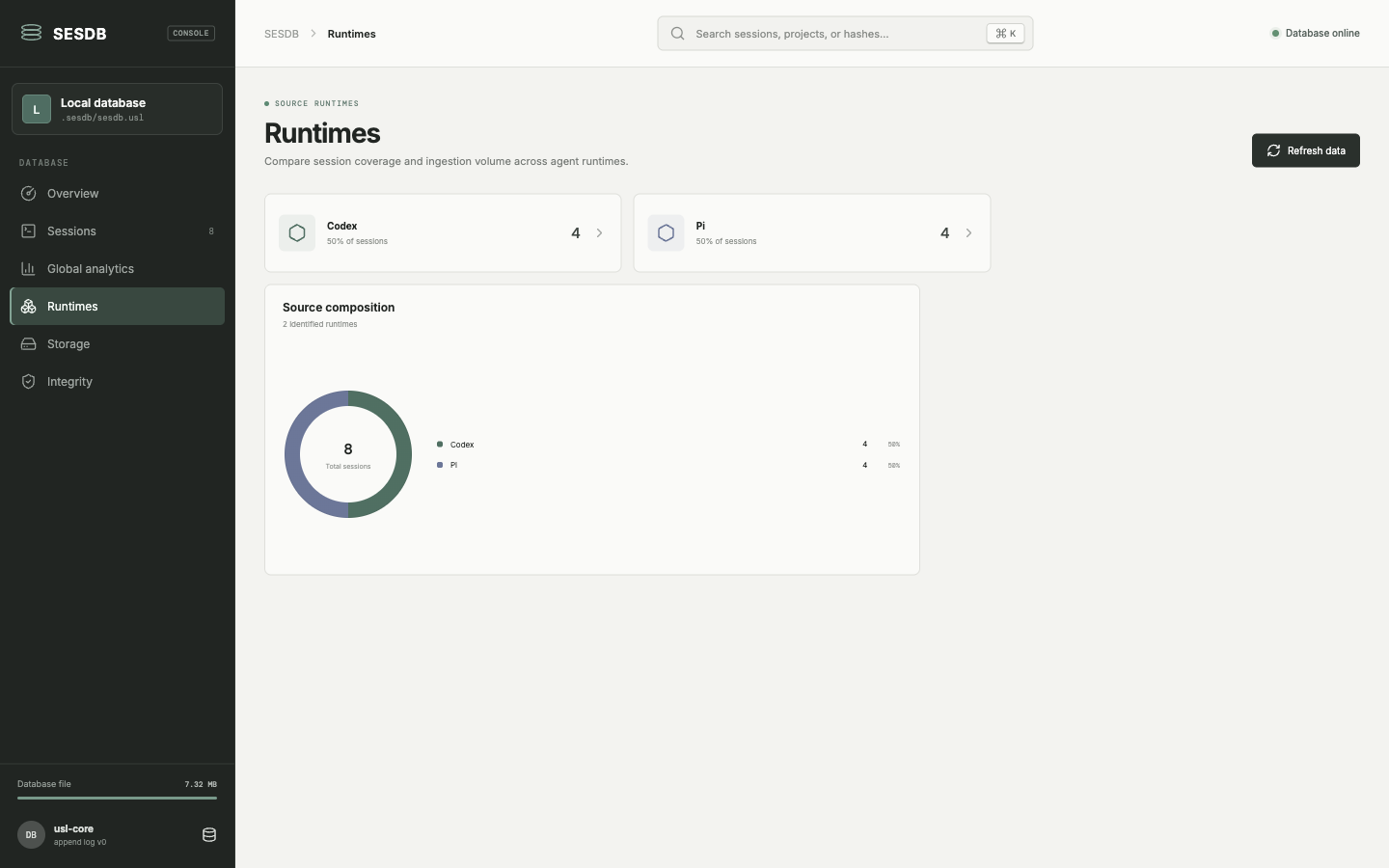Focus the search sessions input field
Viewport: 1389px width, 868px height.
(x=845, y=34)
